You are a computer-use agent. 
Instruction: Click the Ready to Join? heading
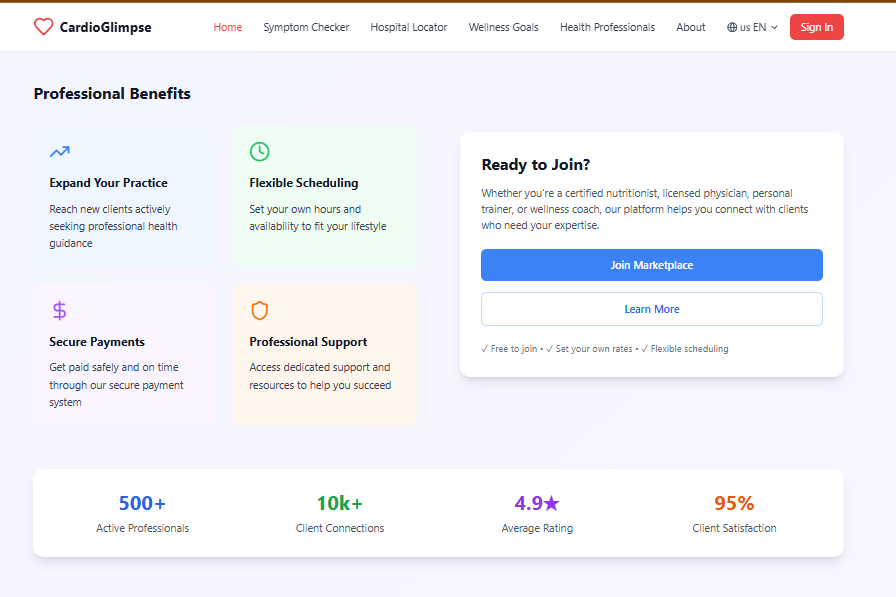tap(535, 165)
